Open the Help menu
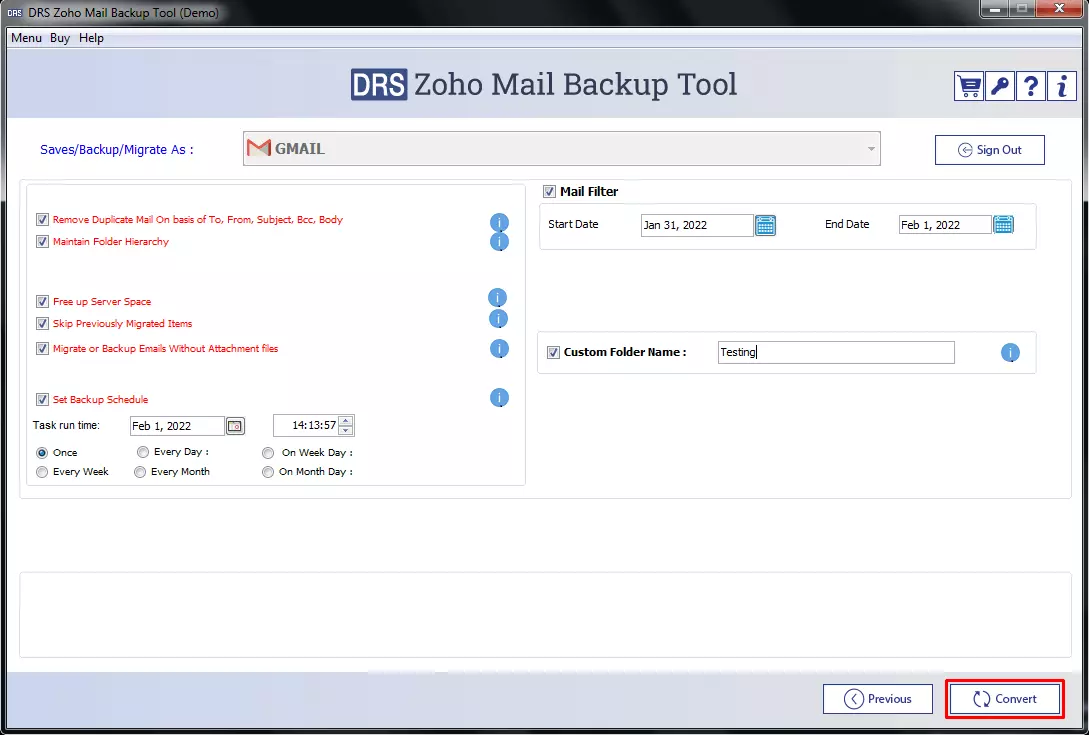The width and height of the screenshot is (1089, 735). point(91,38)
